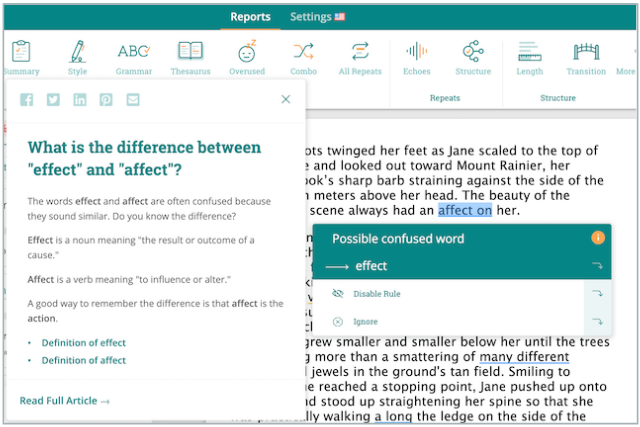Show More reports
Image resolution: width=640 pixels, height=427 pixels.
click(626, 71)
